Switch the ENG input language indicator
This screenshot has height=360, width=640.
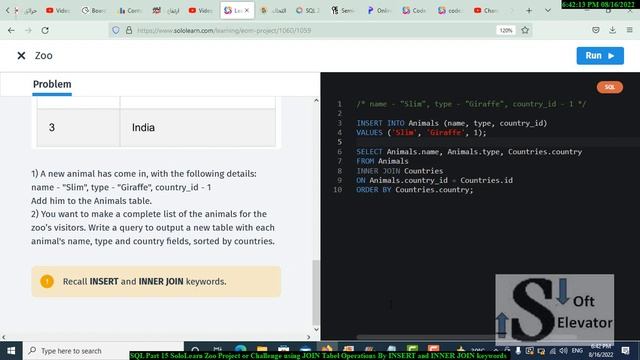577,351
